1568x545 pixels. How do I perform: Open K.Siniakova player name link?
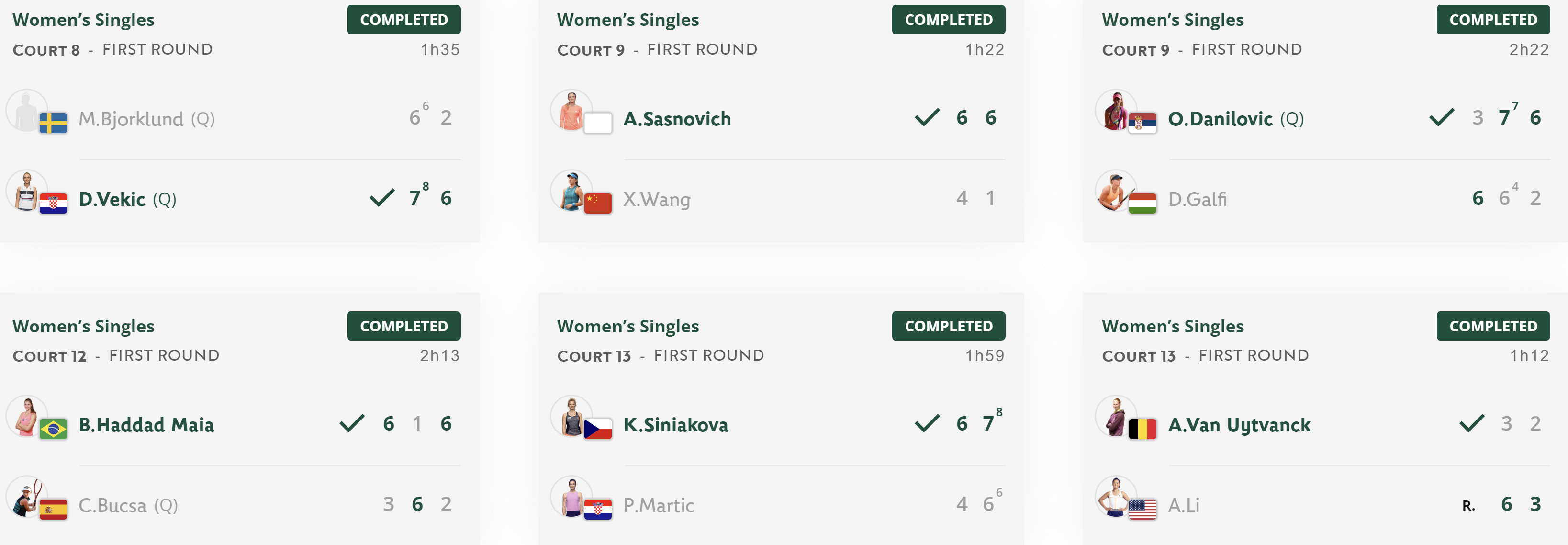coord(676,425)
